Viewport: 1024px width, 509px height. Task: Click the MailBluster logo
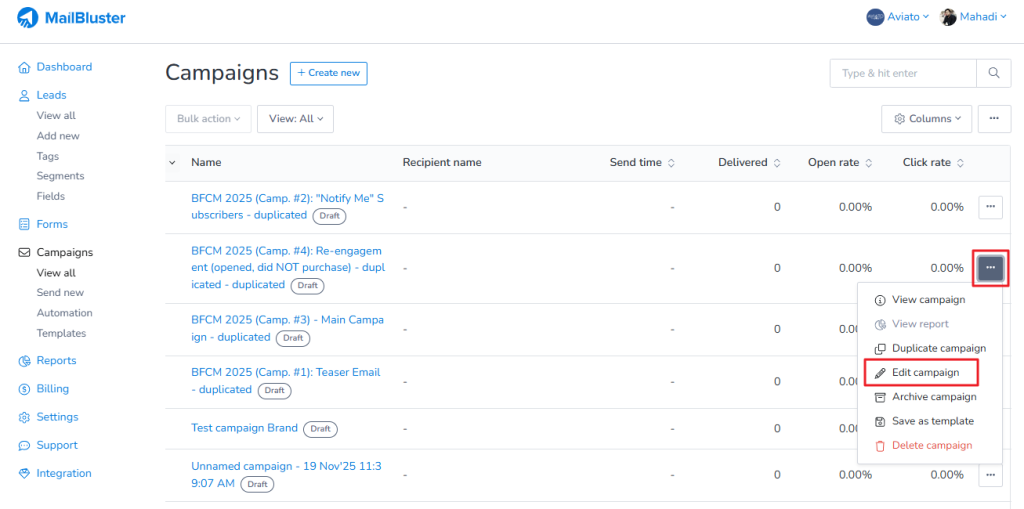pos(72,17)
